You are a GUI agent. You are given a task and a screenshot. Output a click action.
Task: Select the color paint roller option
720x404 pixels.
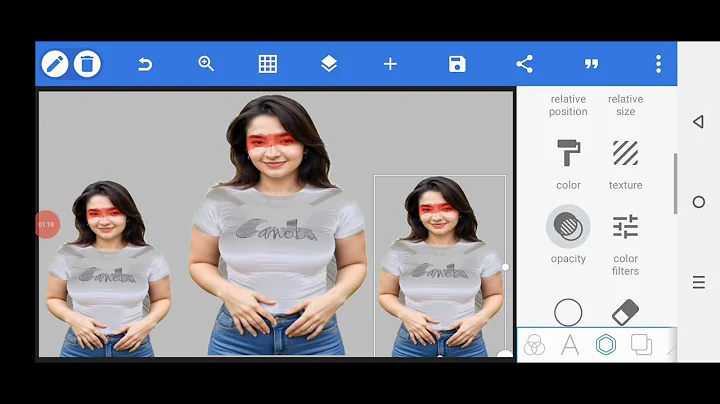click(x=568, y=164)
